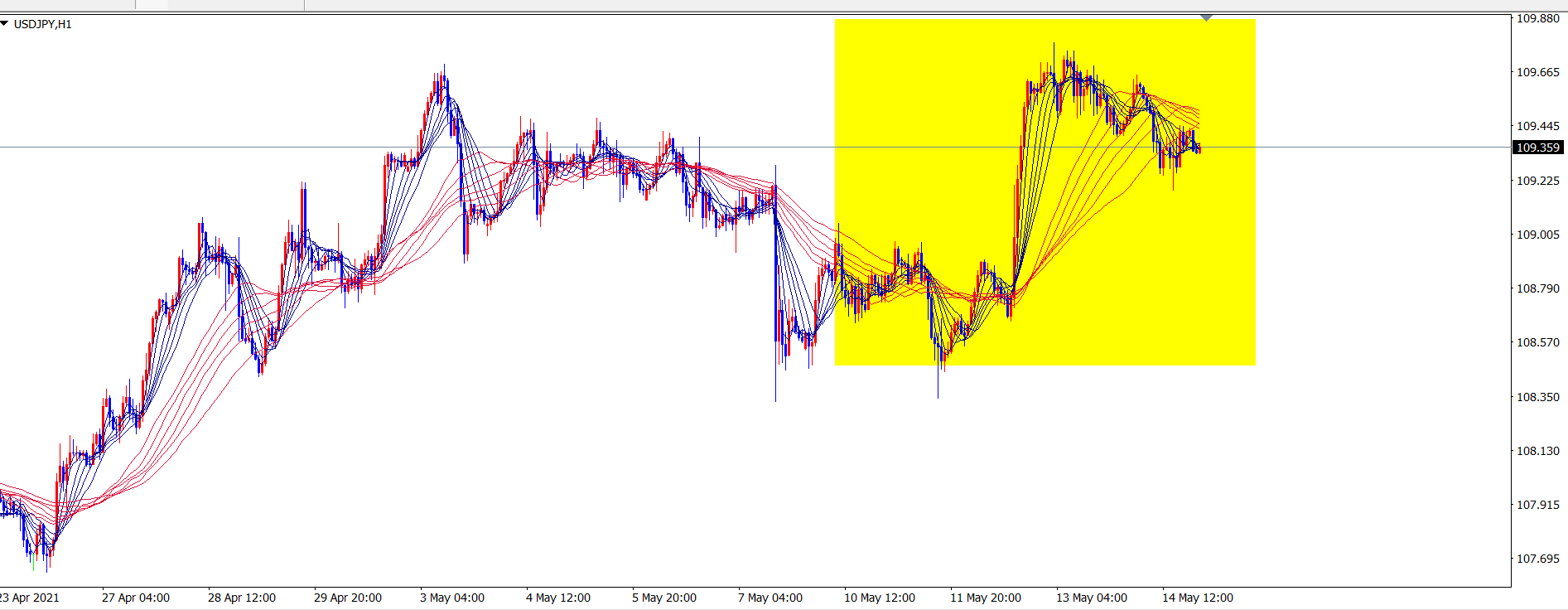The width and height of the screenshot is (1568, 610).
Task: Click the 109.005 price axis label
Action: [1538, 235]
